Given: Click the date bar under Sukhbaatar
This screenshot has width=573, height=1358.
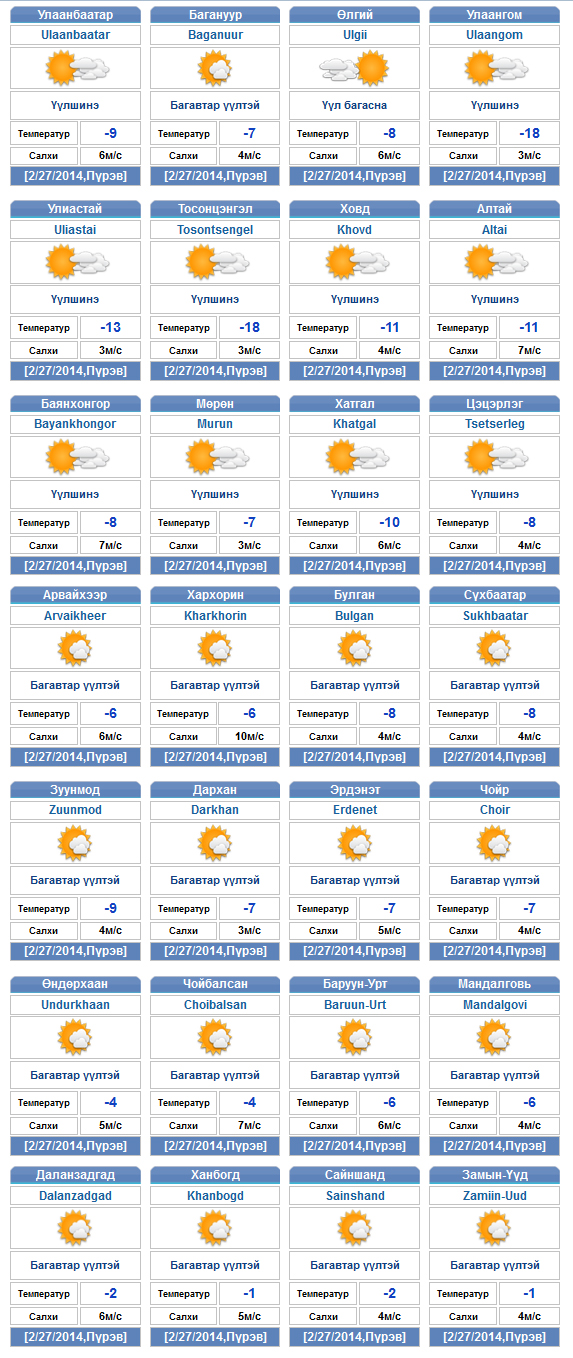Looking at the screenshot, I should click(x=495, y=757).
